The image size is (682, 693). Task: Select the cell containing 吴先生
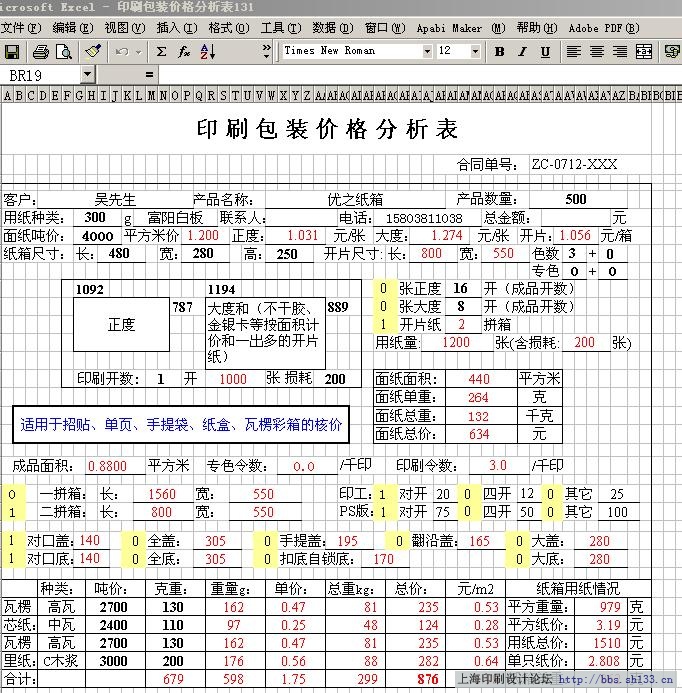[x=115, y=199]
